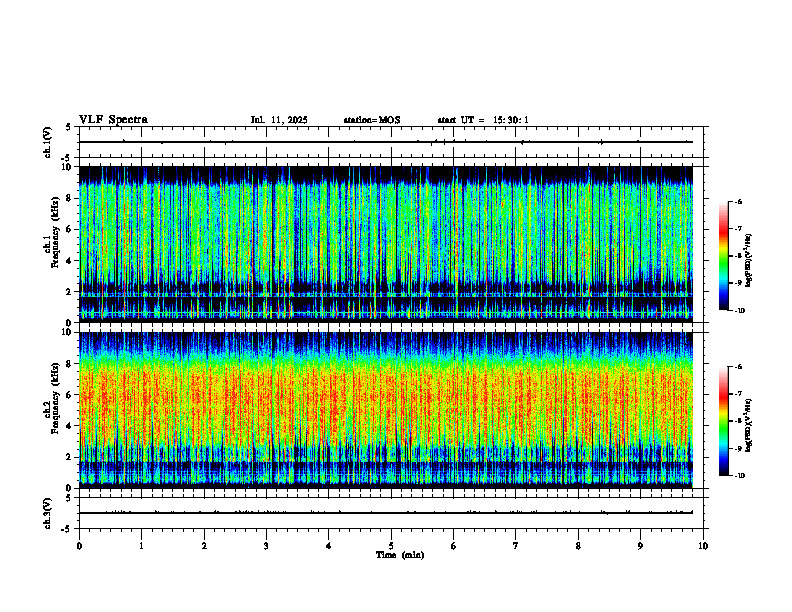Click the "-8" label on ch.1 colorbar
Viewport: 792px width, 612px height.
(x=738, y=256)
